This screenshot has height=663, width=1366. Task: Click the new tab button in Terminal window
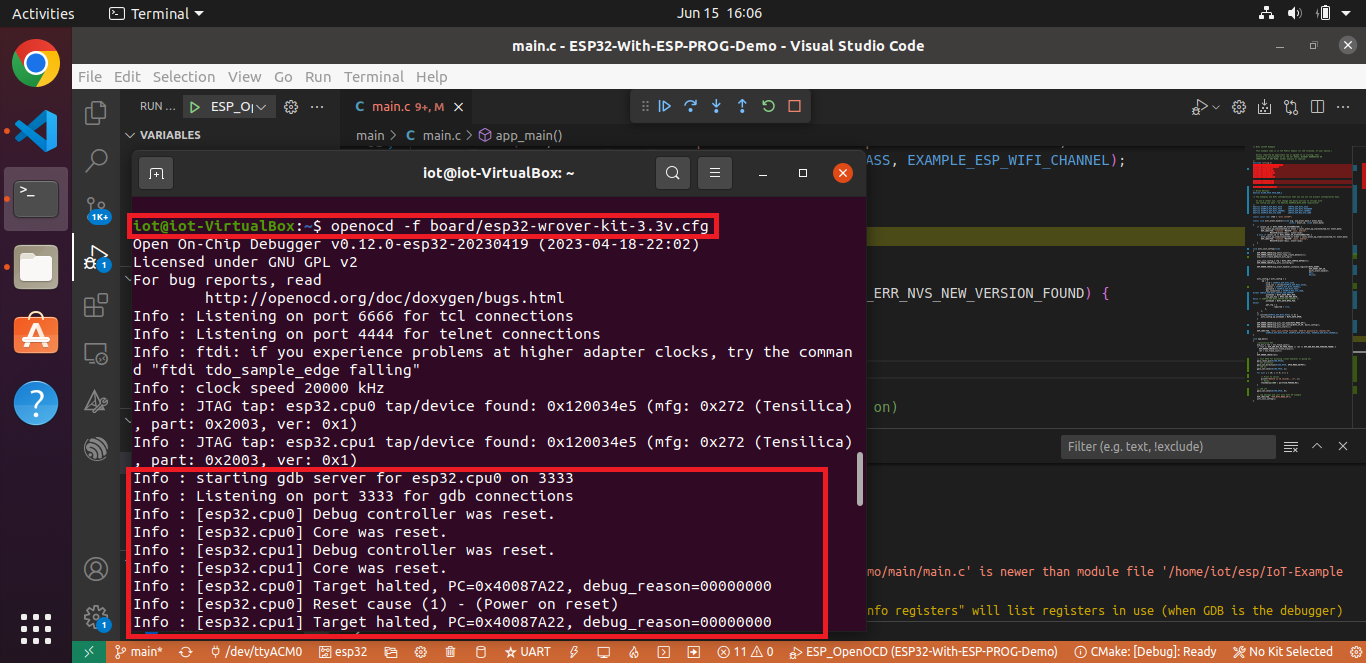tap(157, 173)
